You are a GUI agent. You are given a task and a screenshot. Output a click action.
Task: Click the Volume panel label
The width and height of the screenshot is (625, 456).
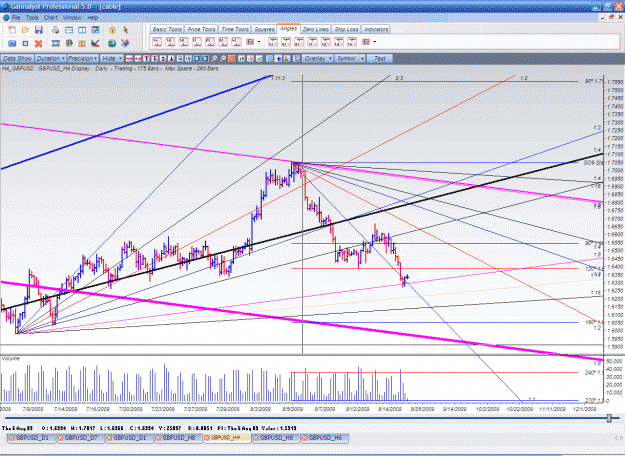pyautogui.click(x=10, y=359)
